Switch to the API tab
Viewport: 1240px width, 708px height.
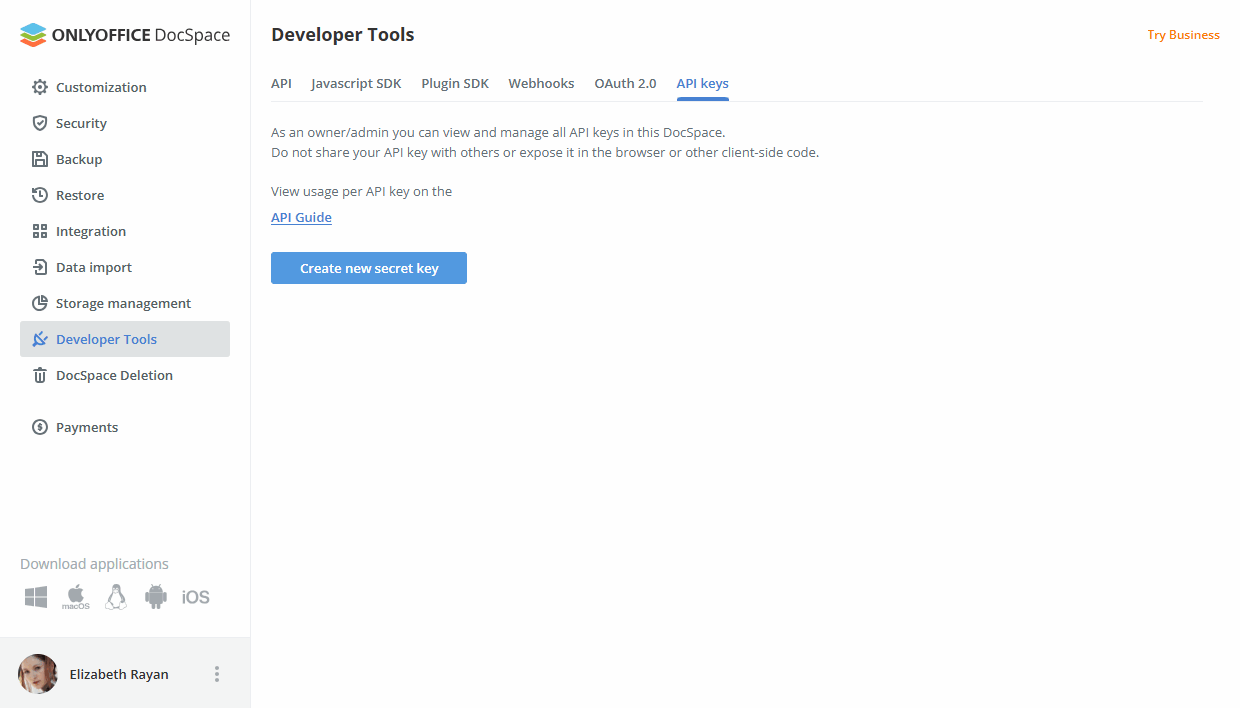click(281, 83)
